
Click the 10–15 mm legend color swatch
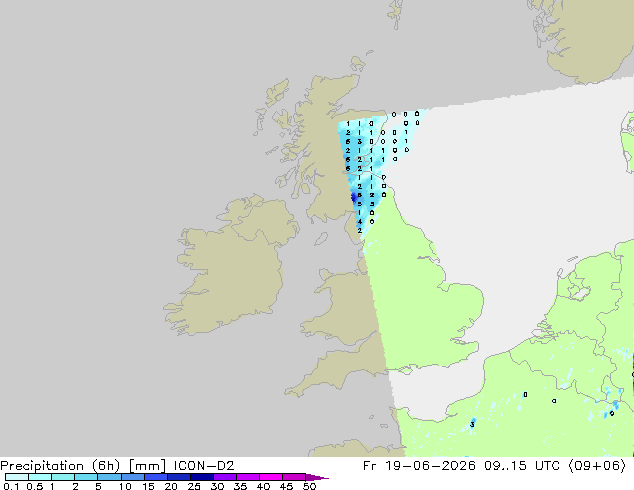(x=133, y=477)
